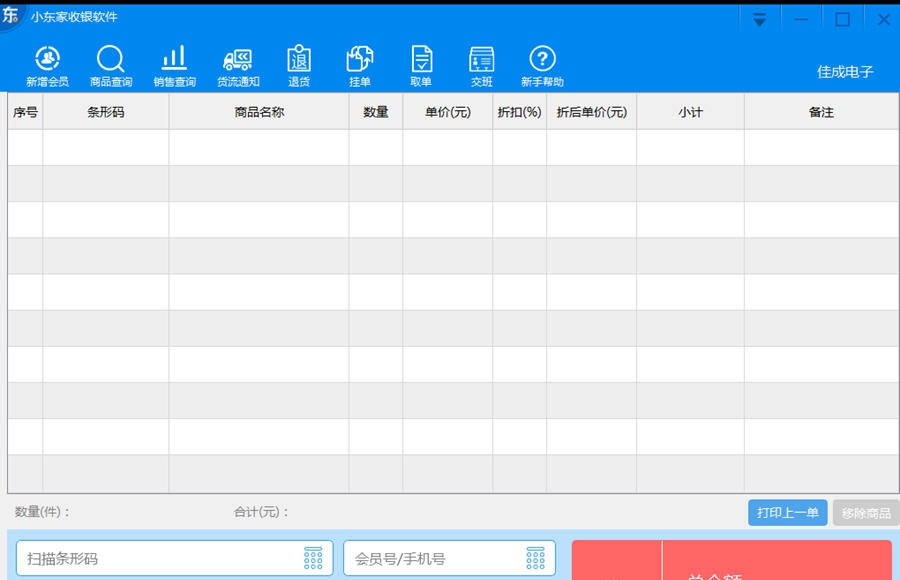Open 取单 to retrieve held order
Screen dimensions: 900x580
point(421,63)
